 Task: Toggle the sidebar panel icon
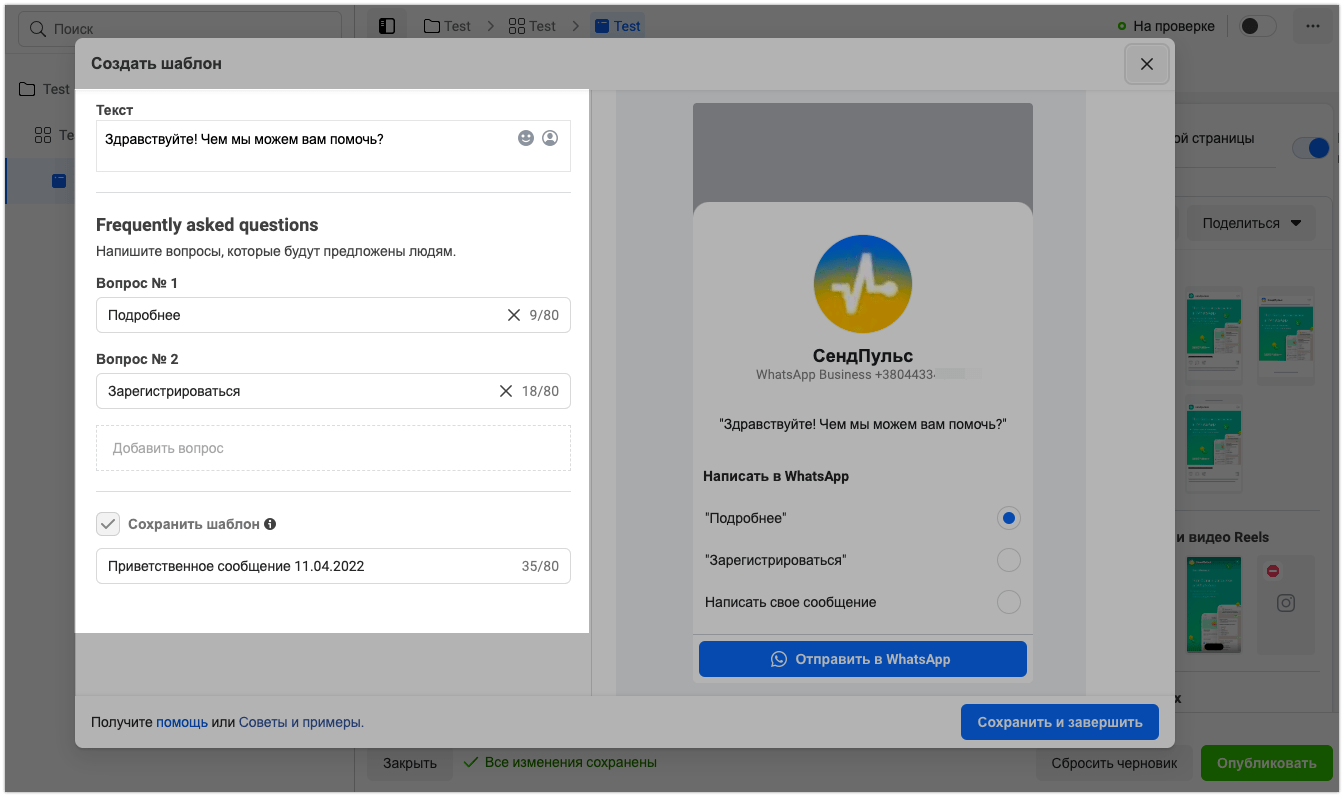387,26
